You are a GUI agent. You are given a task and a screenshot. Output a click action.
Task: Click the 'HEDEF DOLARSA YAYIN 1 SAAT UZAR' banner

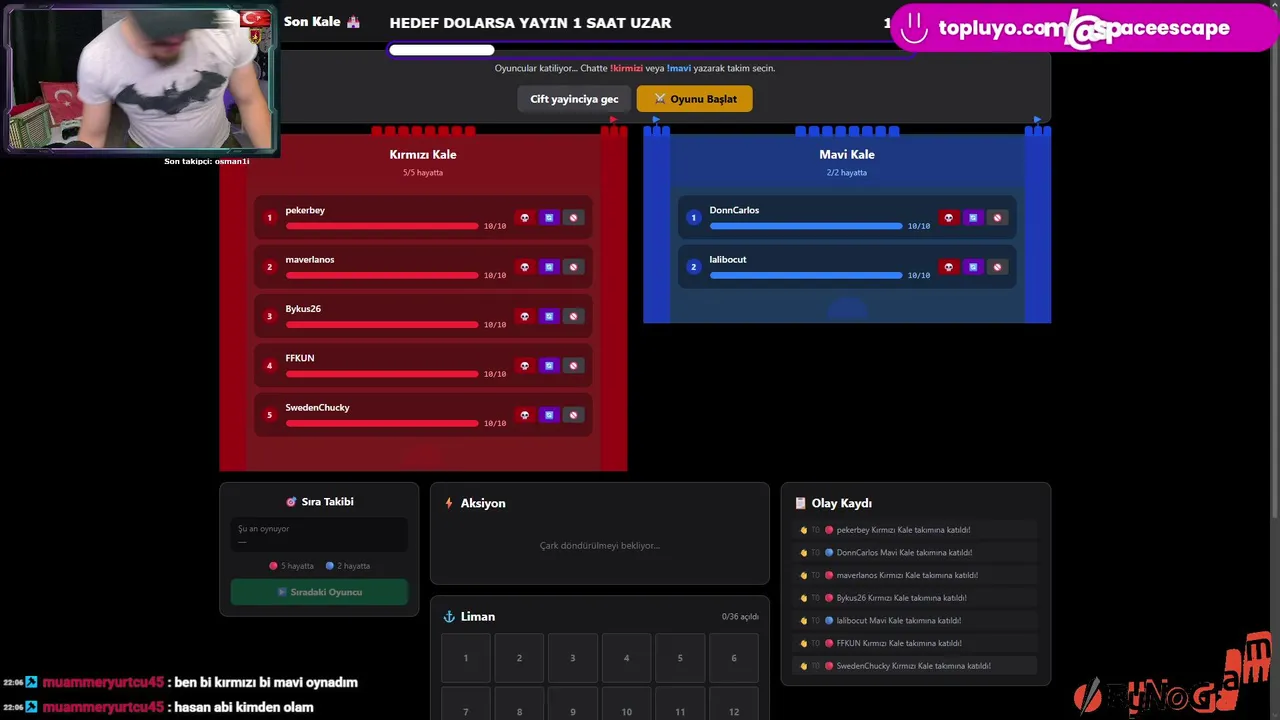pos(530,23)
